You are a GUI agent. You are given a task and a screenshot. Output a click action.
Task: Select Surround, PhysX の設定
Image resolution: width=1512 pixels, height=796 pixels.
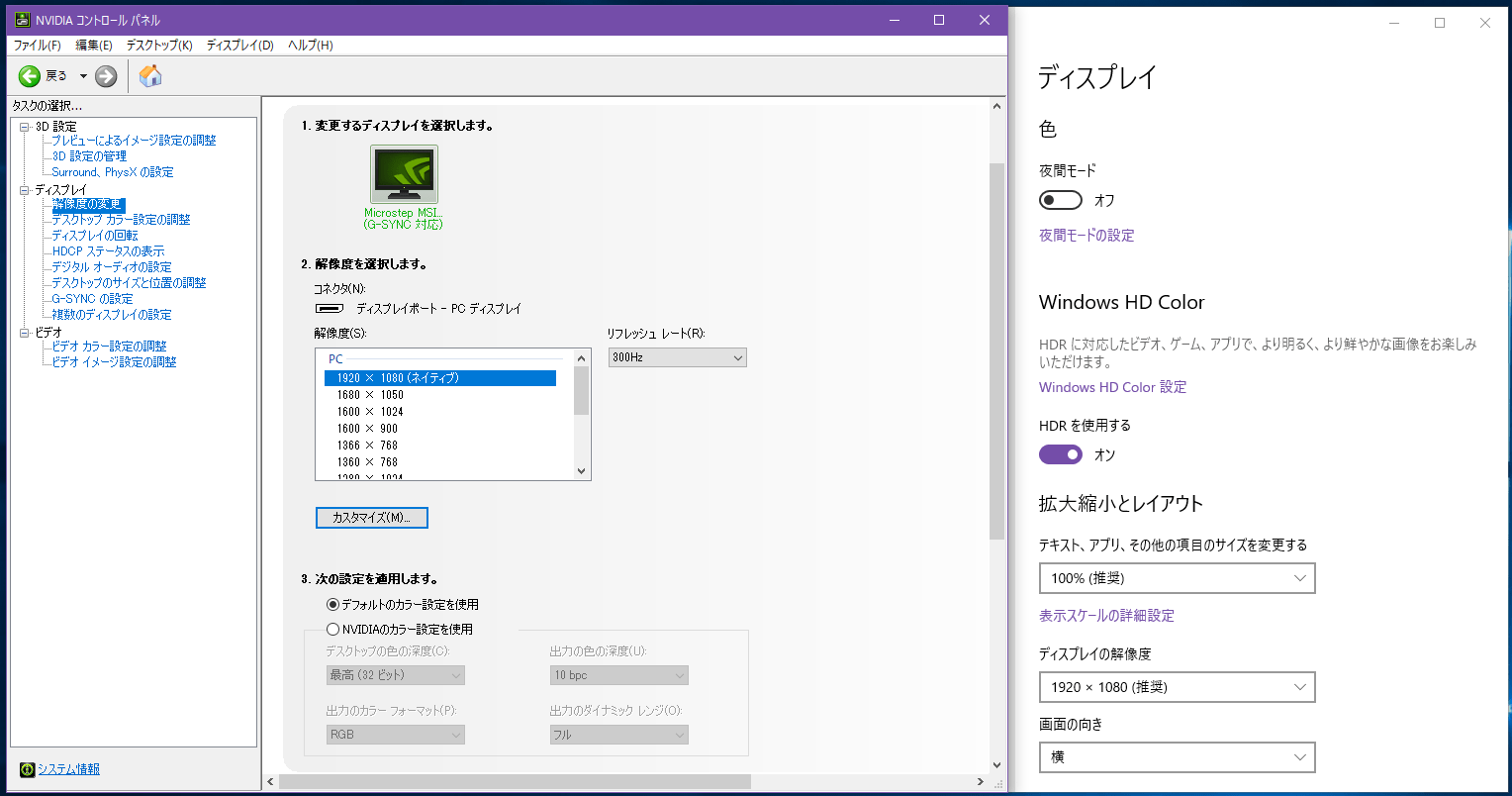(x=113, y=172)
